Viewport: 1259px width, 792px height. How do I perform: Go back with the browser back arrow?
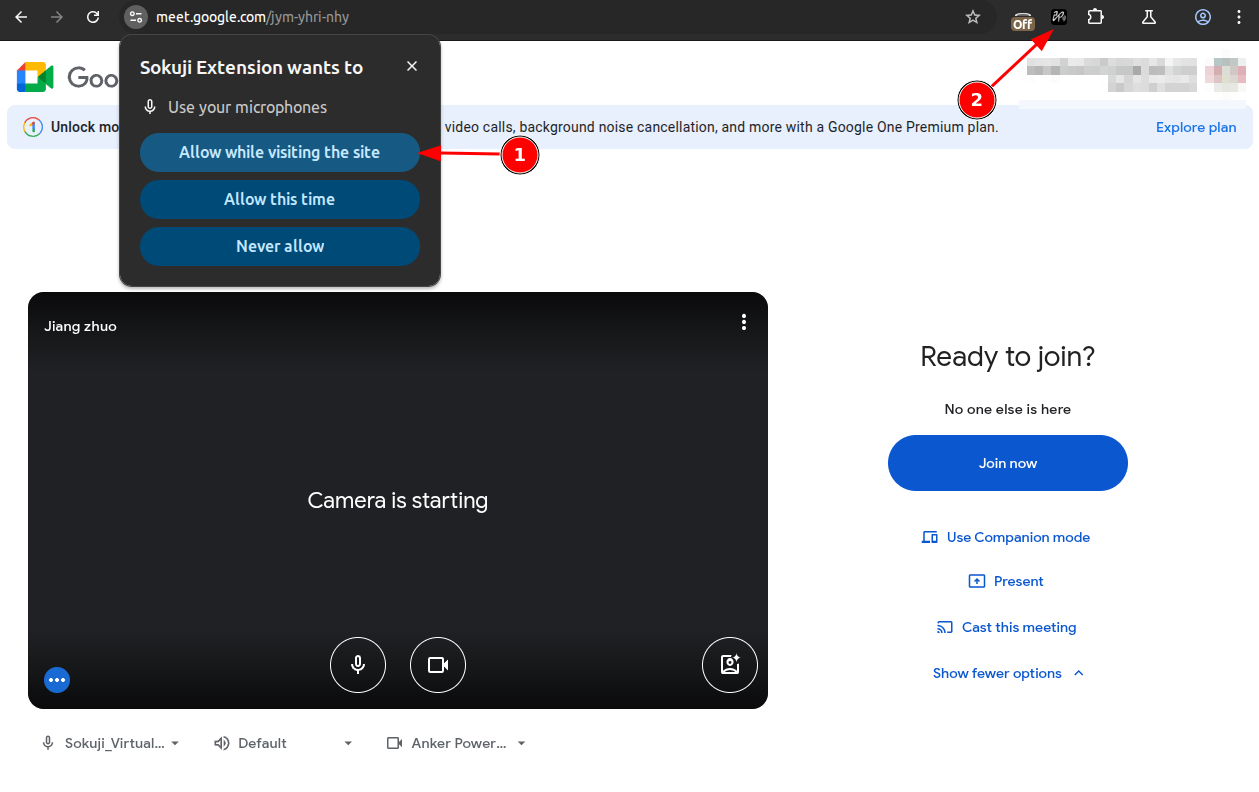pos(21,17)
